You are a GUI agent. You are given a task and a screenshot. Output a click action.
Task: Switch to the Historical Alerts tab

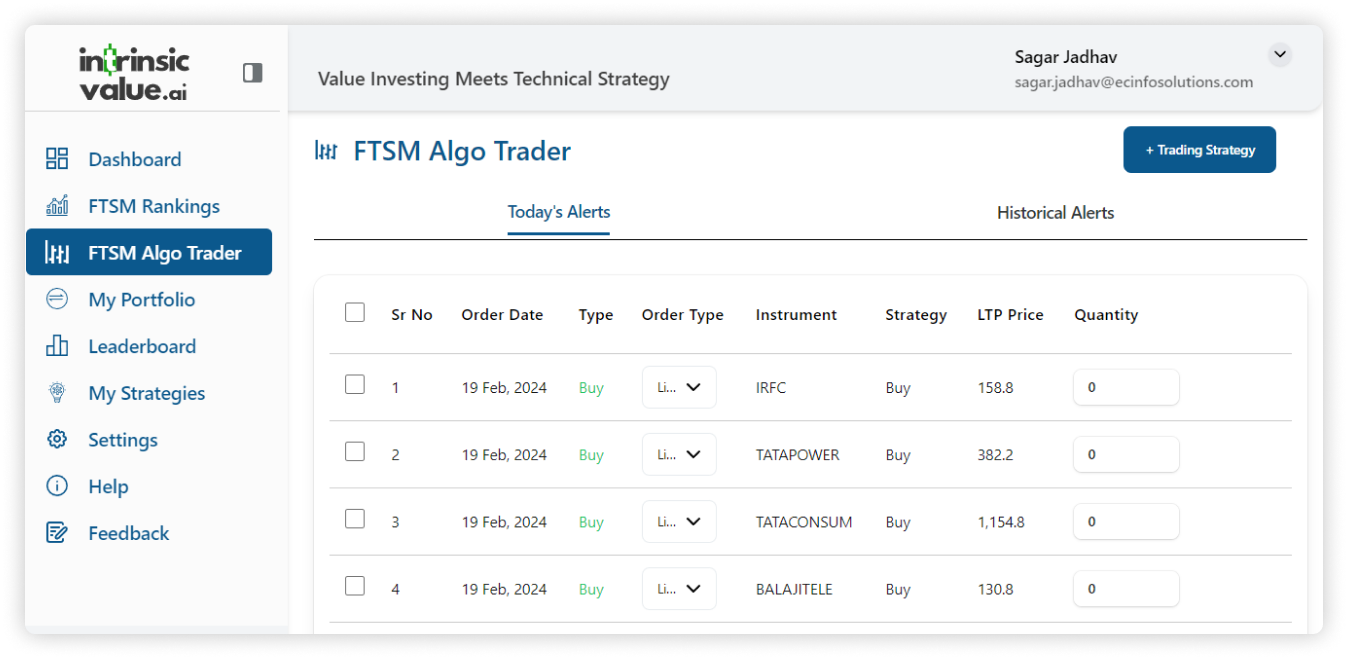pos(1055,213)
